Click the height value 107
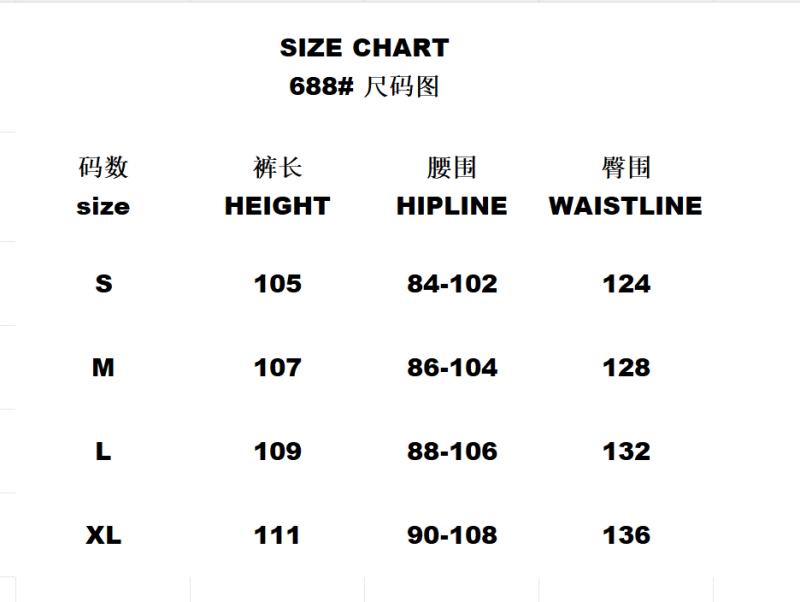 click(x=277, y=368)
